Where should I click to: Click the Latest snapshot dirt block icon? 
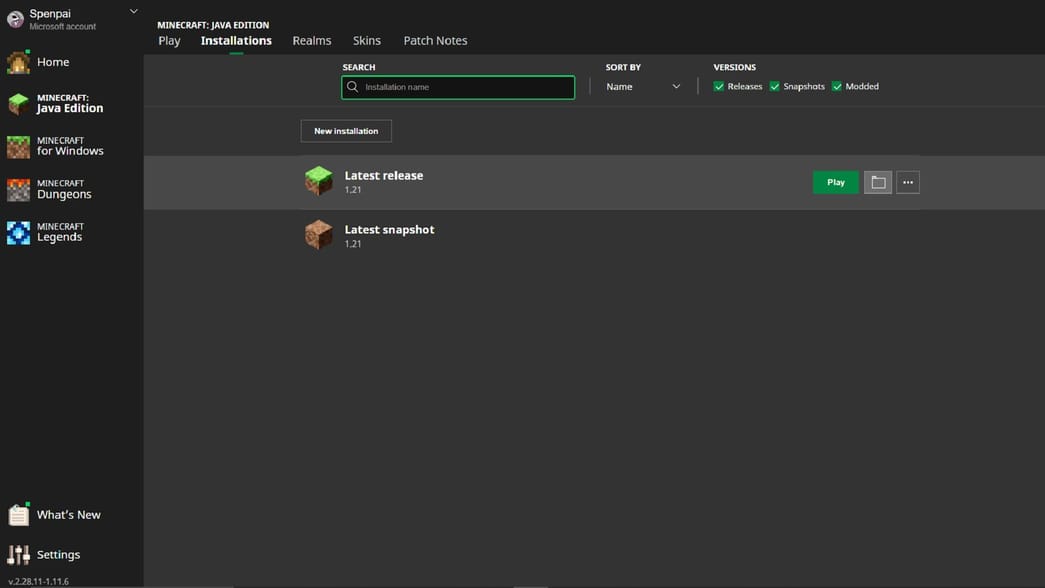click(318, 235)
